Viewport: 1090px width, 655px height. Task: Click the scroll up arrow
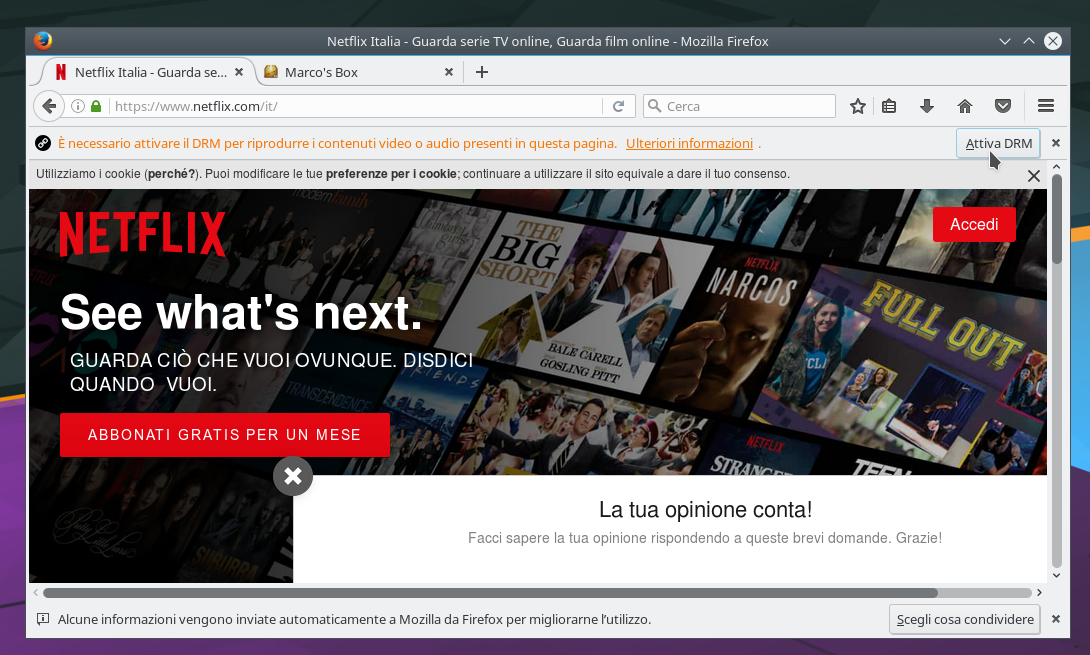click(x=1057, y=167)
